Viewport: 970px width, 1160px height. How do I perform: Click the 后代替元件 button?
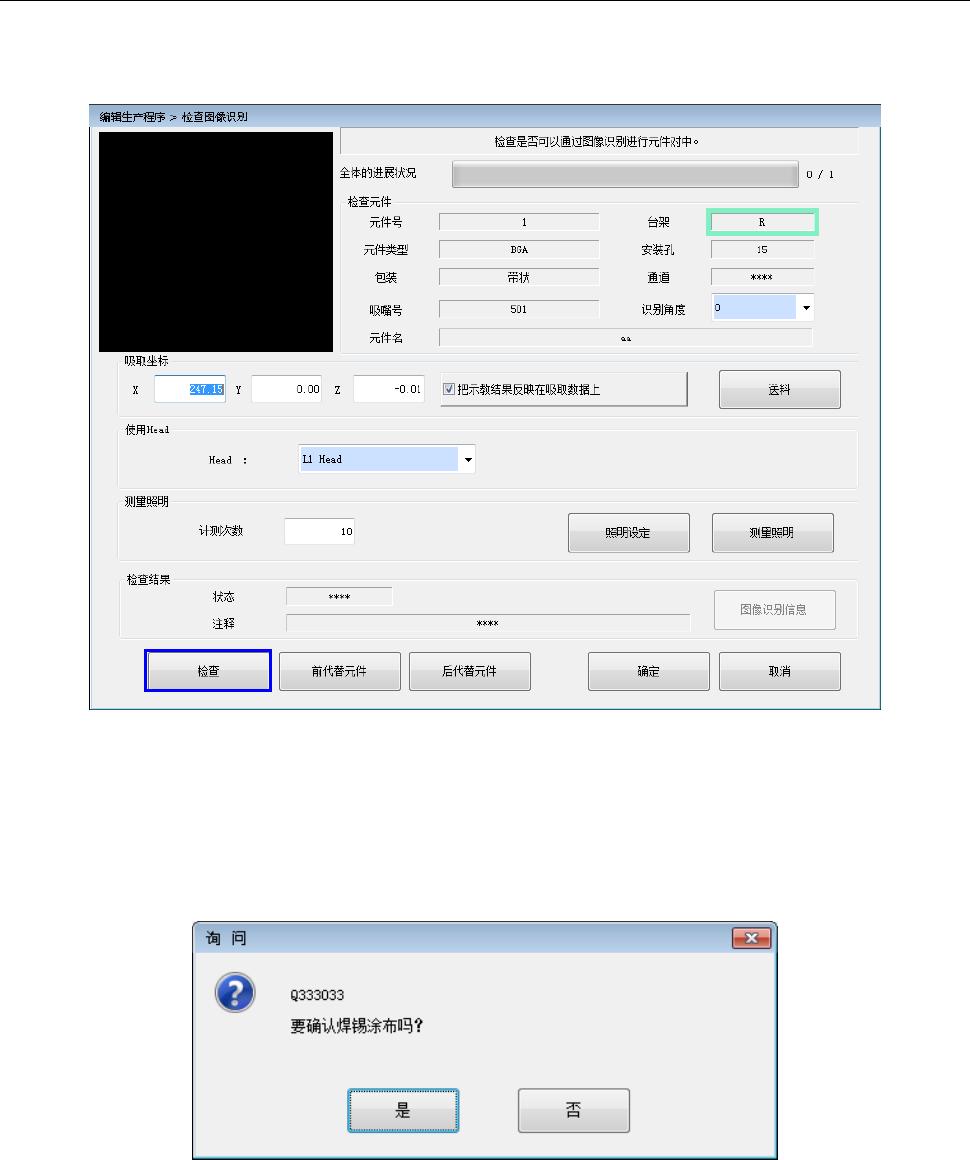tap(470, 671)
